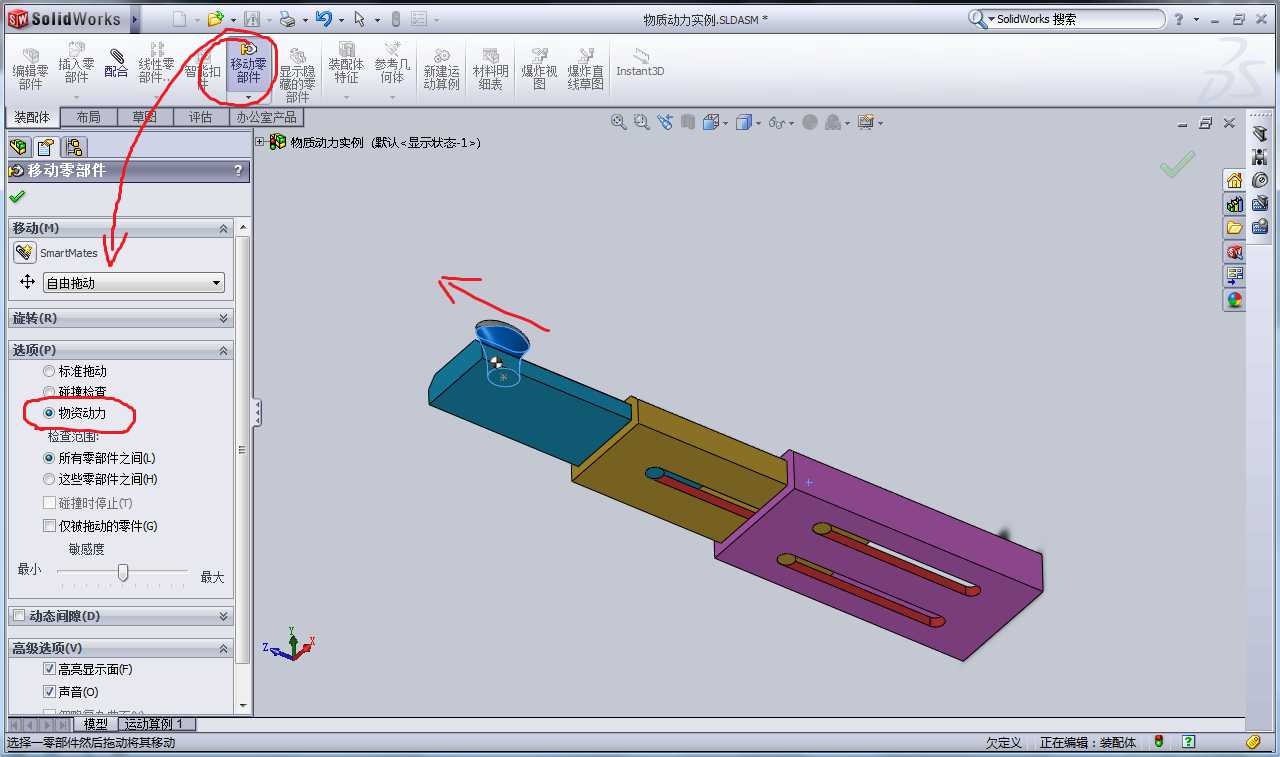Screen dimensions: 1280x757
Task: Enable Dragged part only (仅被拖动的零件) checkbox
Action: point(49,526)
